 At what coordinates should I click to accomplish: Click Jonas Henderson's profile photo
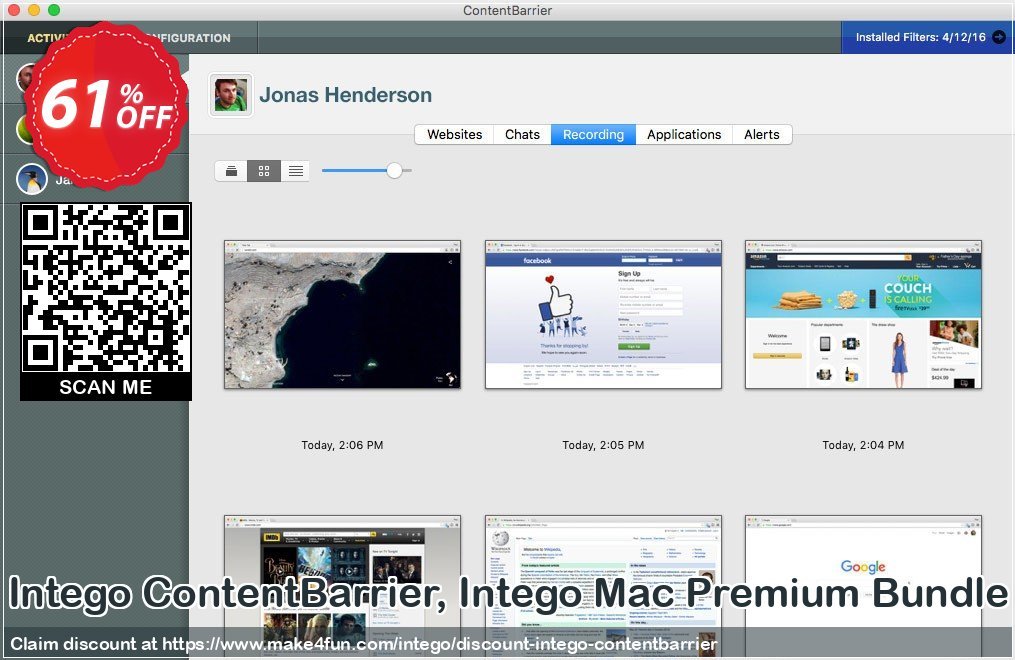tap(231, 95)
